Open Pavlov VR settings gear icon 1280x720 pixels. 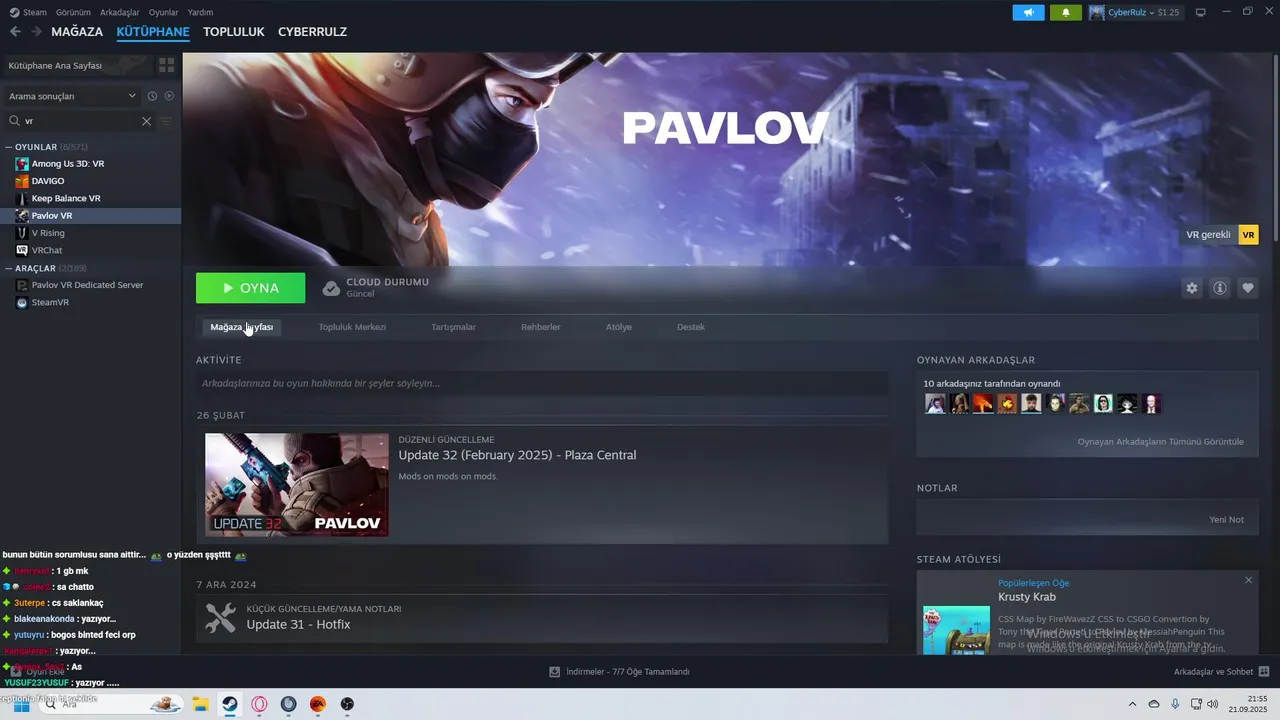pyautogui.click(x=1191, y=288)
